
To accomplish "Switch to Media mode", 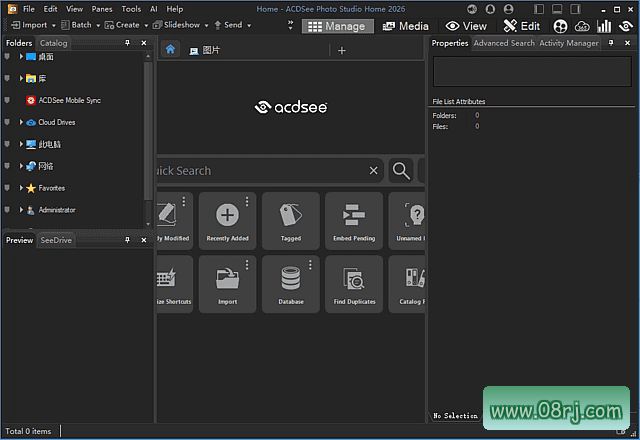I will [x=406, y=26].
